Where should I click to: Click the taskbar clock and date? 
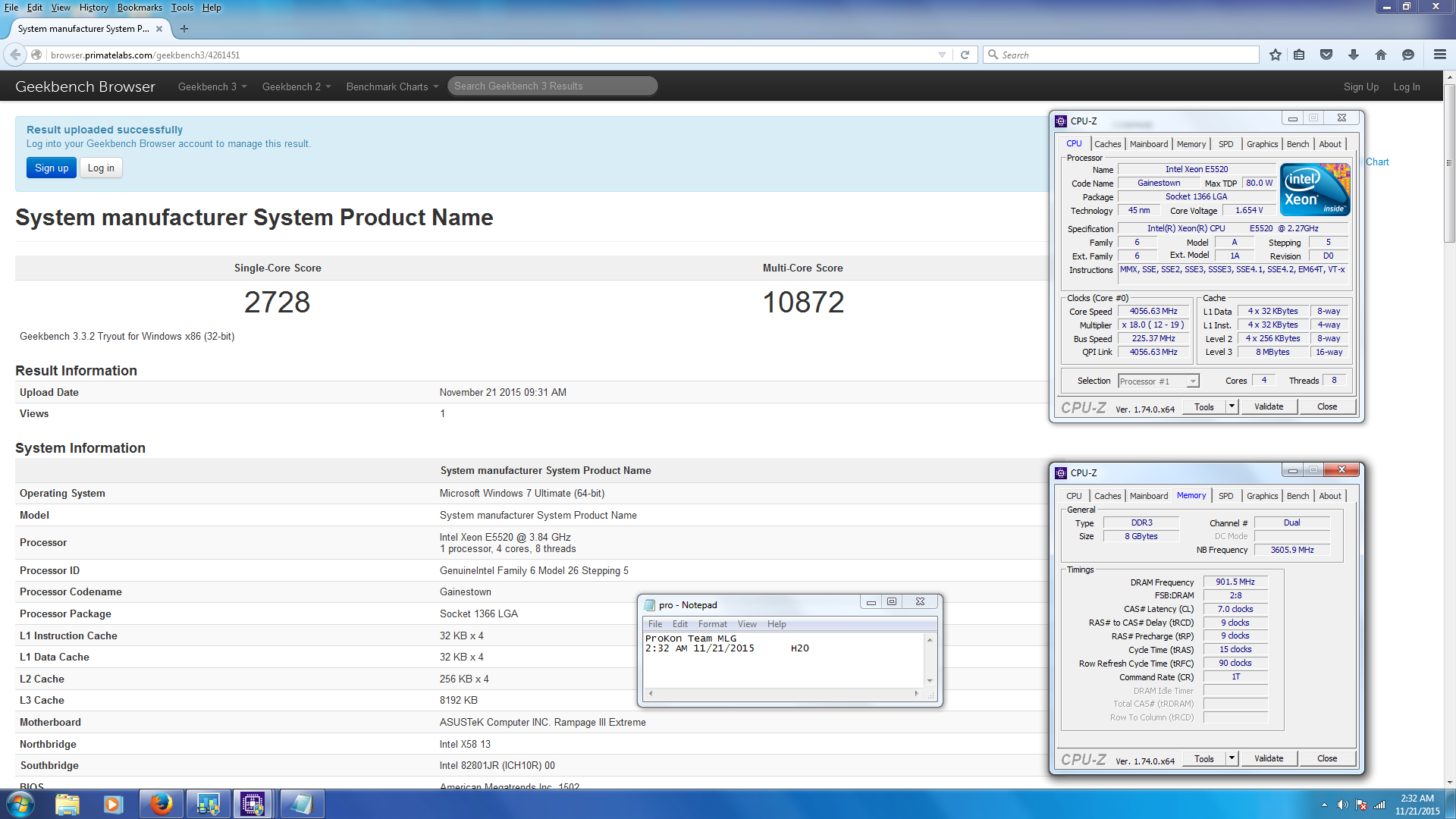1417,805
